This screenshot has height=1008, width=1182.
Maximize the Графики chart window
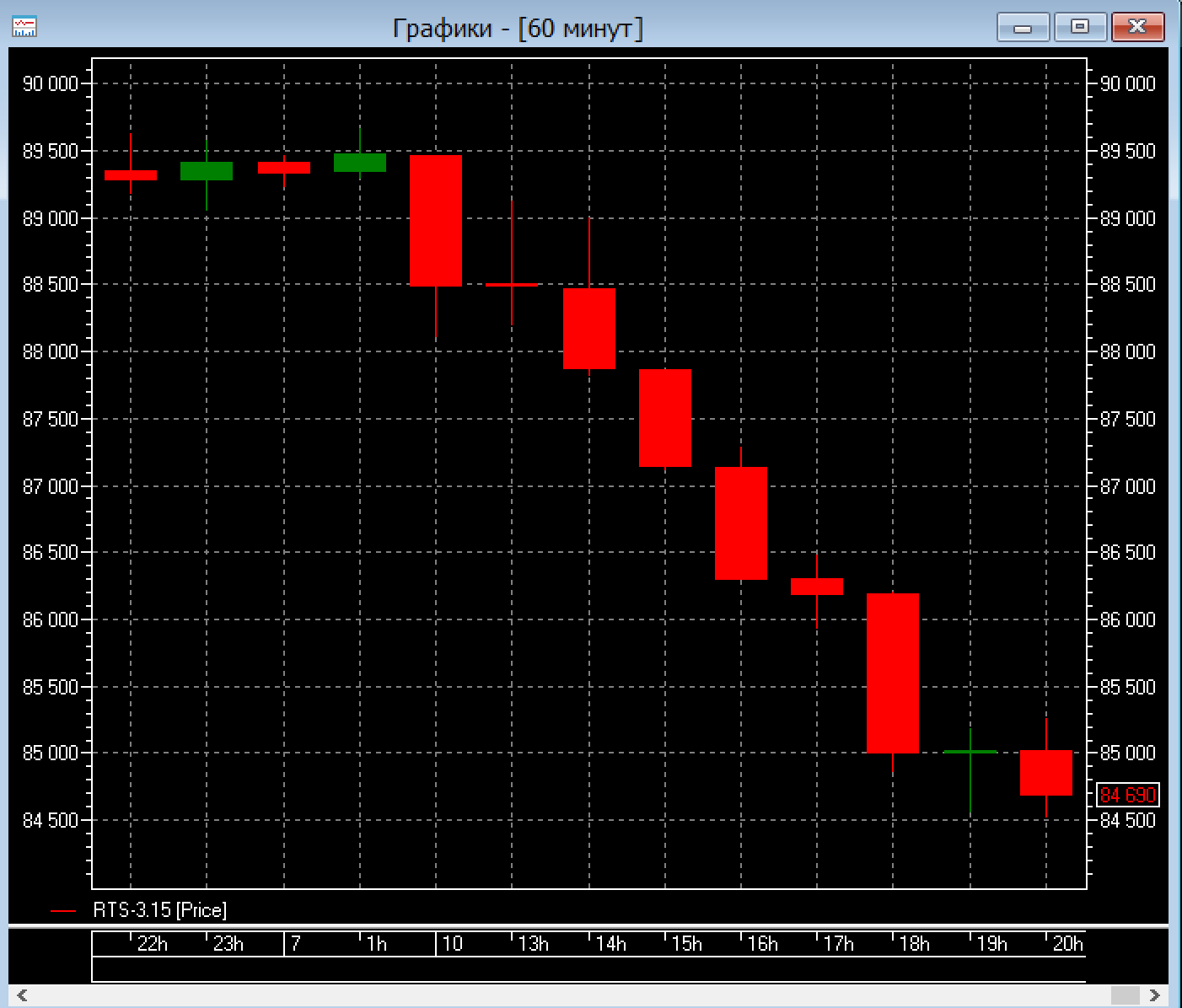click(1079, 27)
